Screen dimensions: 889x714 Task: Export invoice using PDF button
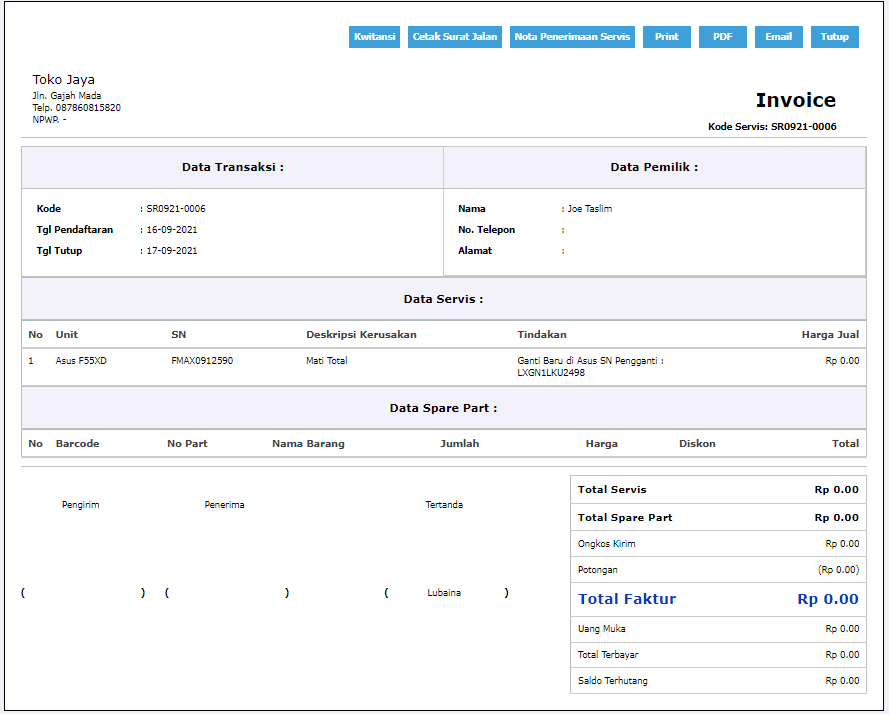pos(722,37)
